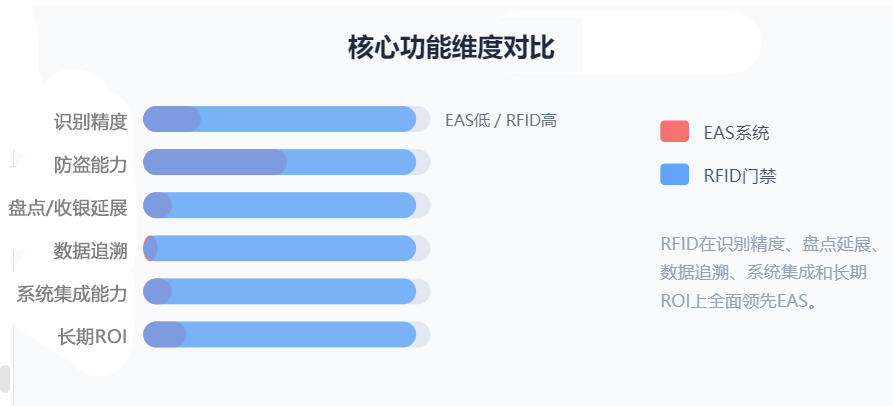Click the 防盗能力 bar row
This screenshot has height=406, width=893.
pyautogui.click(x=286, y=162)
